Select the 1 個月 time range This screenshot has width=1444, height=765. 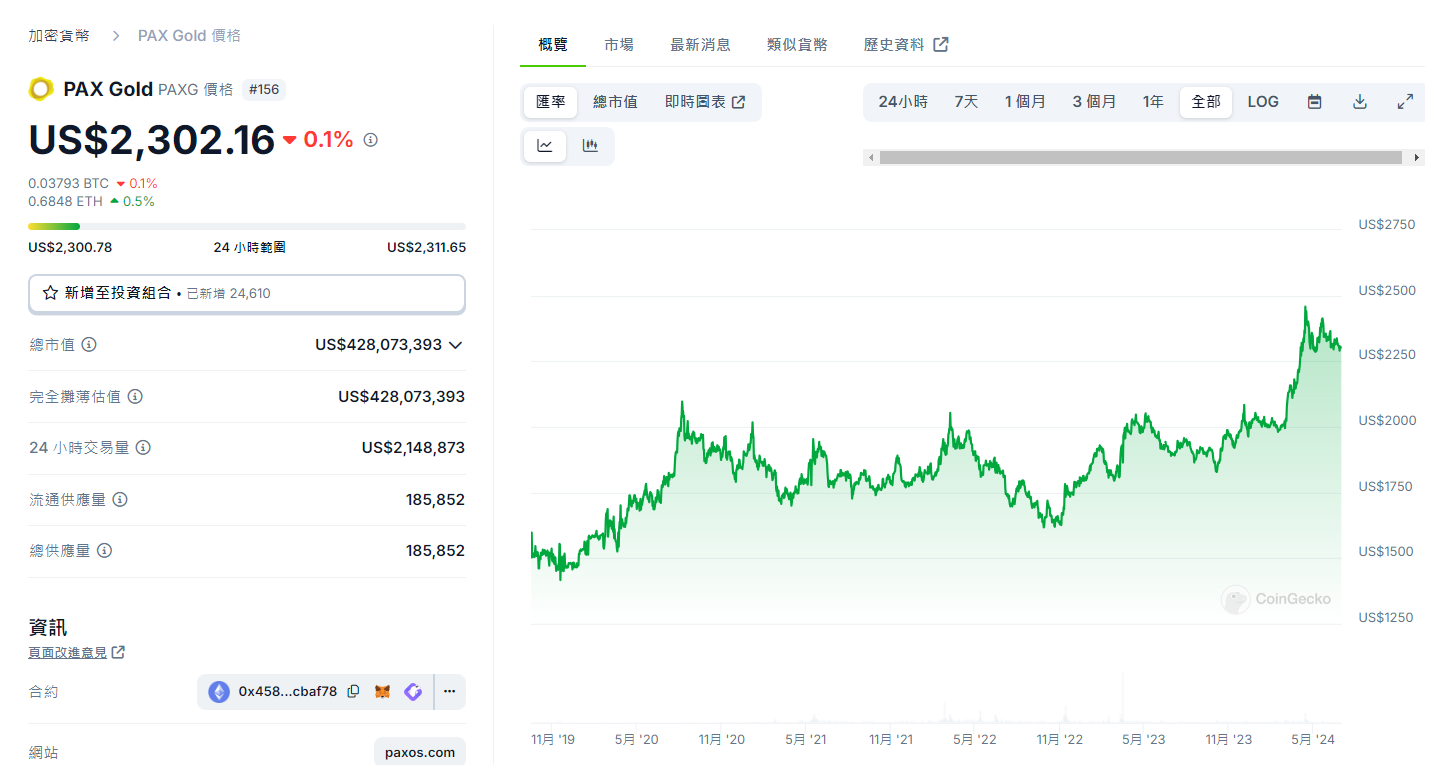pyautogui.click(x=1025, y=102)
